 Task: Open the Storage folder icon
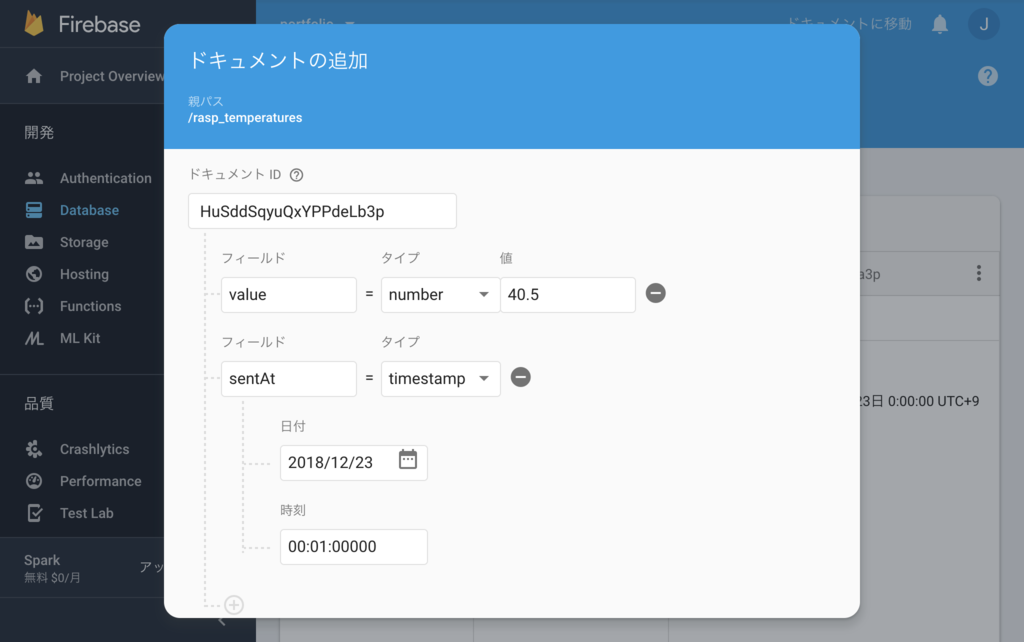[x=34, y=242]
